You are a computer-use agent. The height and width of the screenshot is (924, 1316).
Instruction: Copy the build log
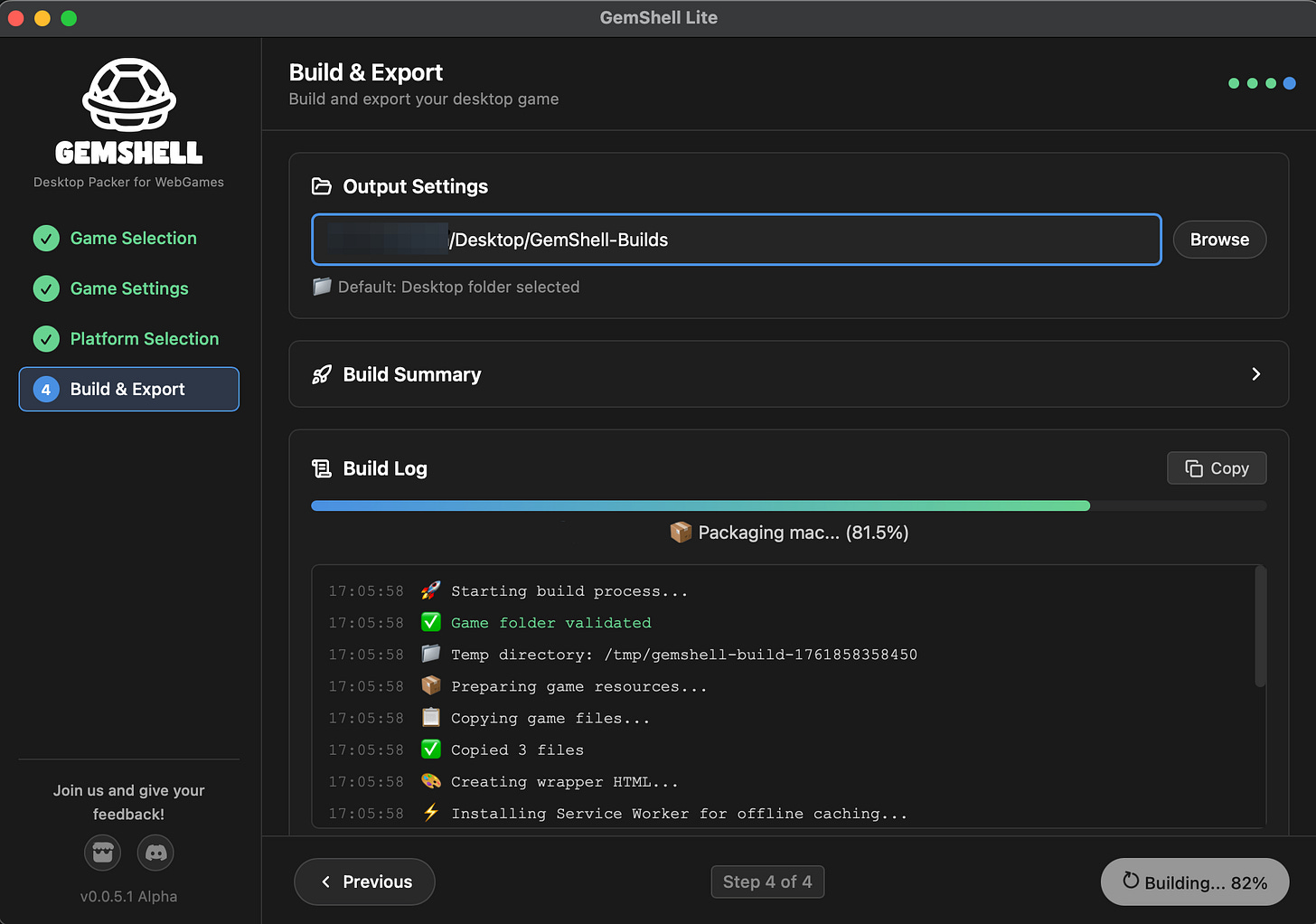(1217, 468)
